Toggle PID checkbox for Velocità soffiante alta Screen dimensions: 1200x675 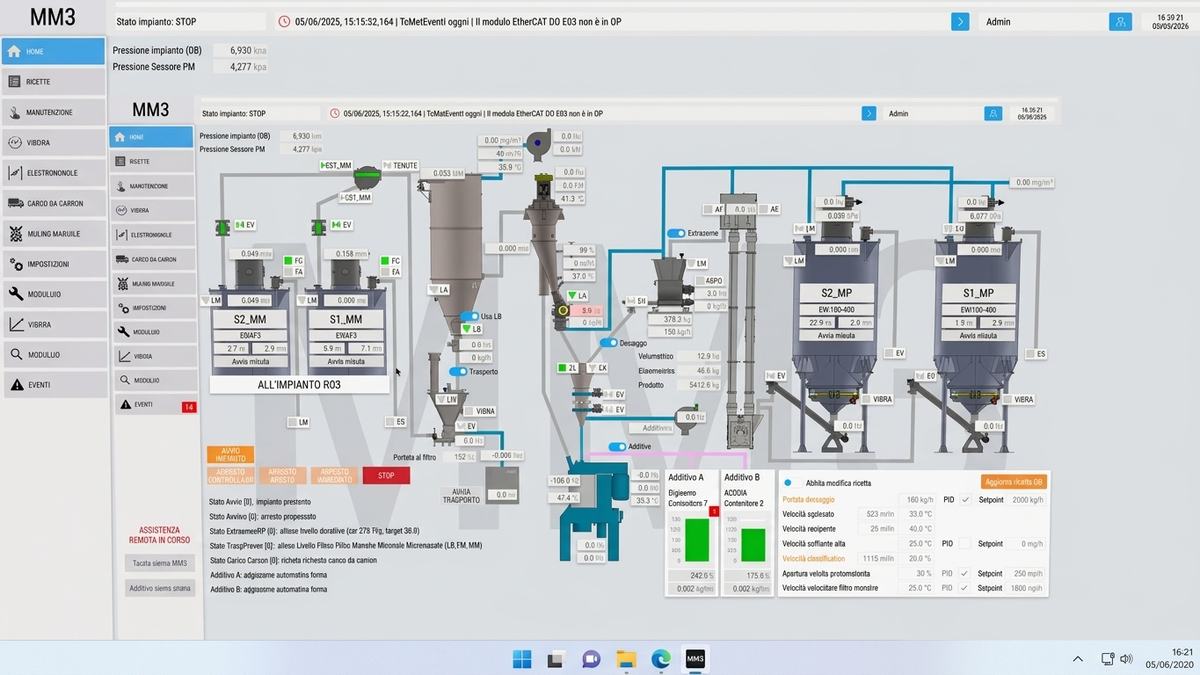pos(965,544)
